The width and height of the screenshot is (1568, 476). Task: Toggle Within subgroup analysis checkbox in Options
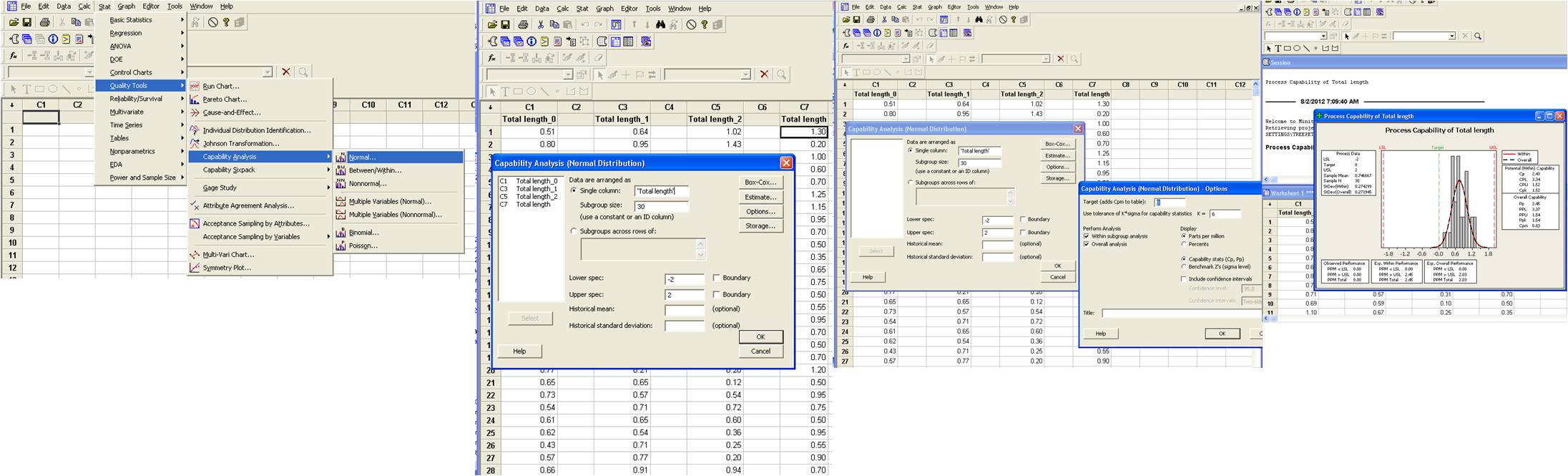pos(1087,236)
